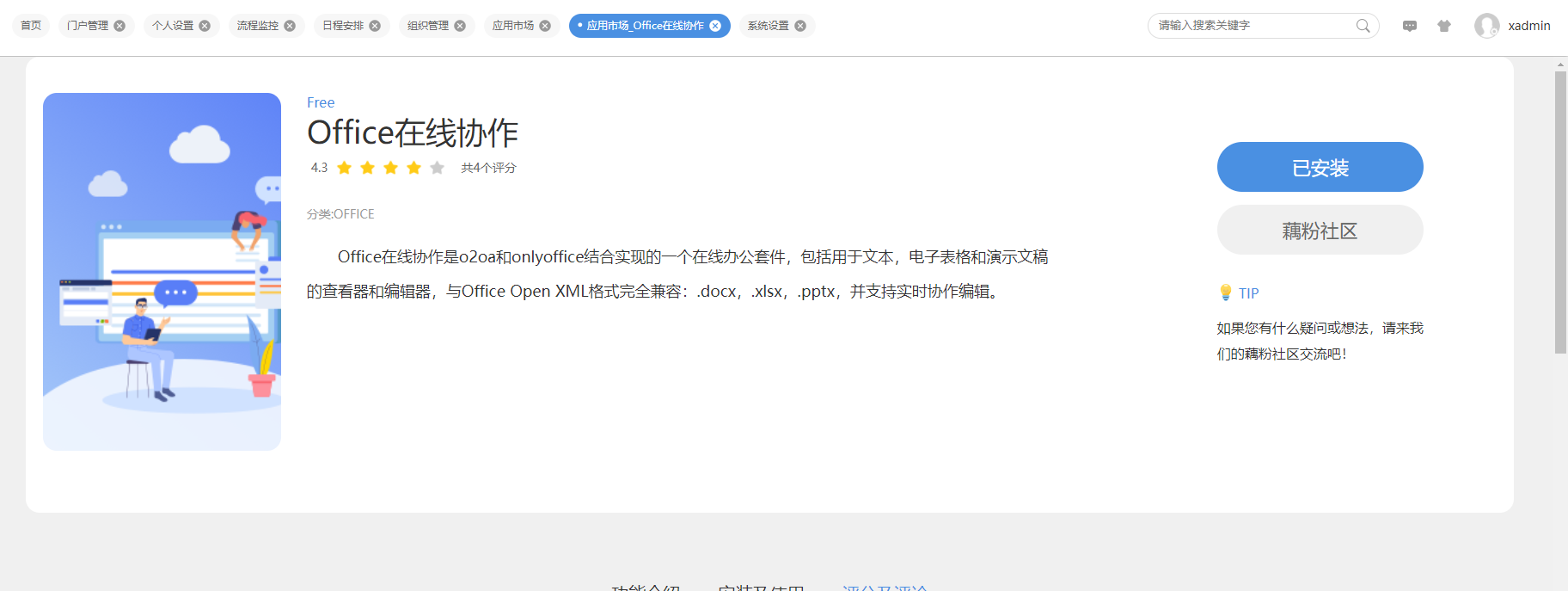Click the vertical scrollbar thumb

click(1560, 212)
